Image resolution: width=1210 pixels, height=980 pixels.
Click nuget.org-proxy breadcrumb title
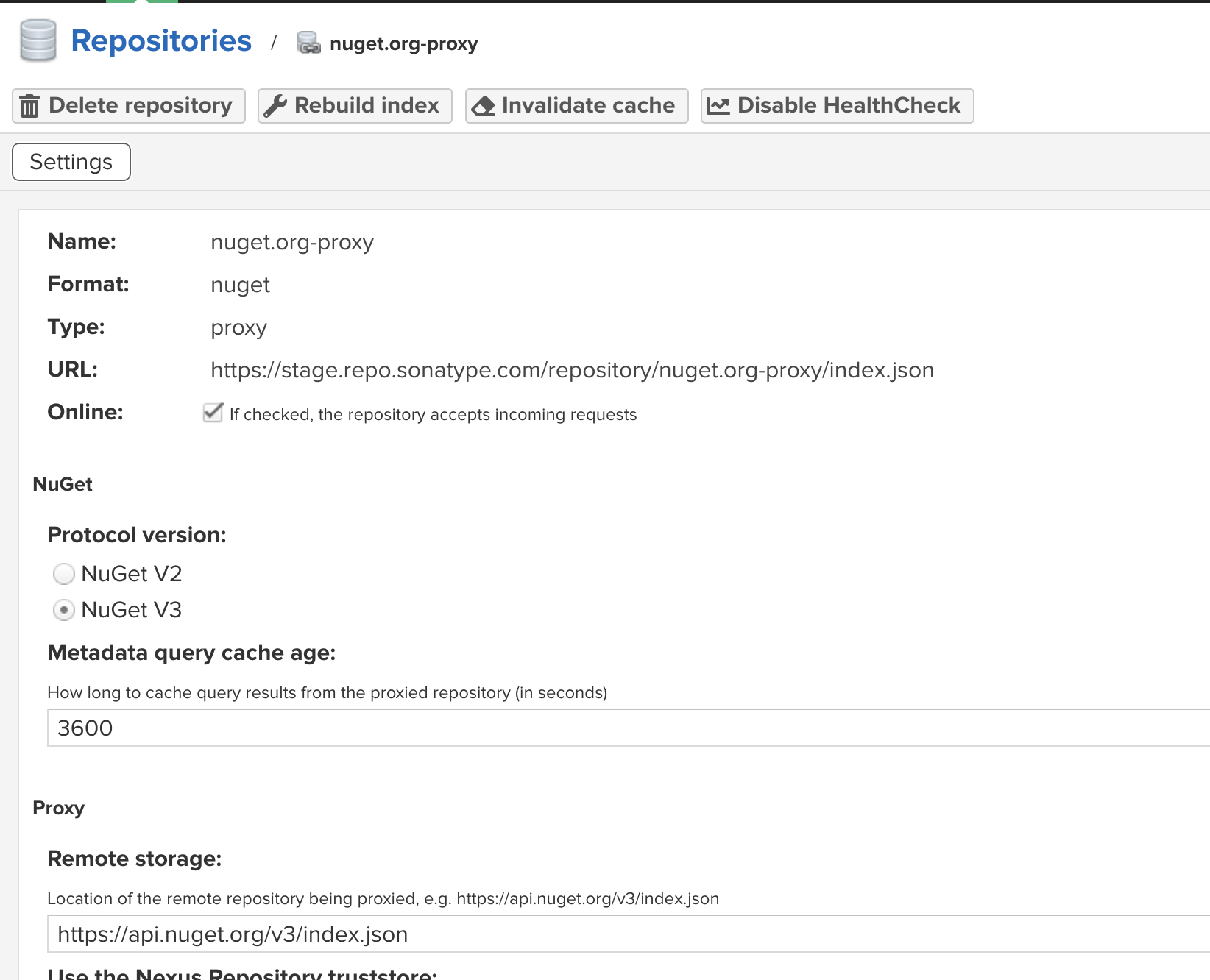(x=403, y=44)
